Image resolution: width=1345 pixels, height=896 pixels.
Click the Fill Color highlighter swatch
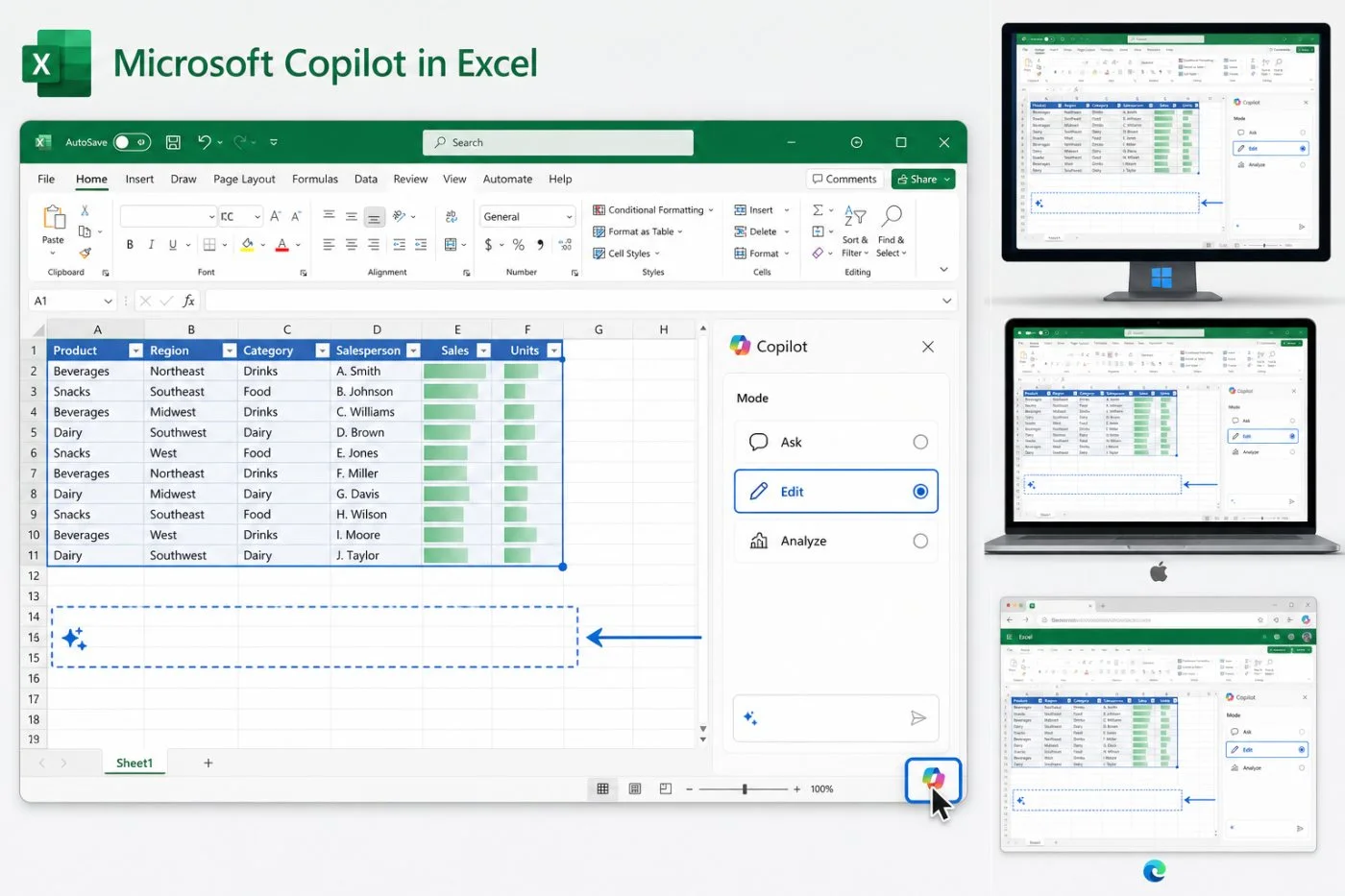247,245
